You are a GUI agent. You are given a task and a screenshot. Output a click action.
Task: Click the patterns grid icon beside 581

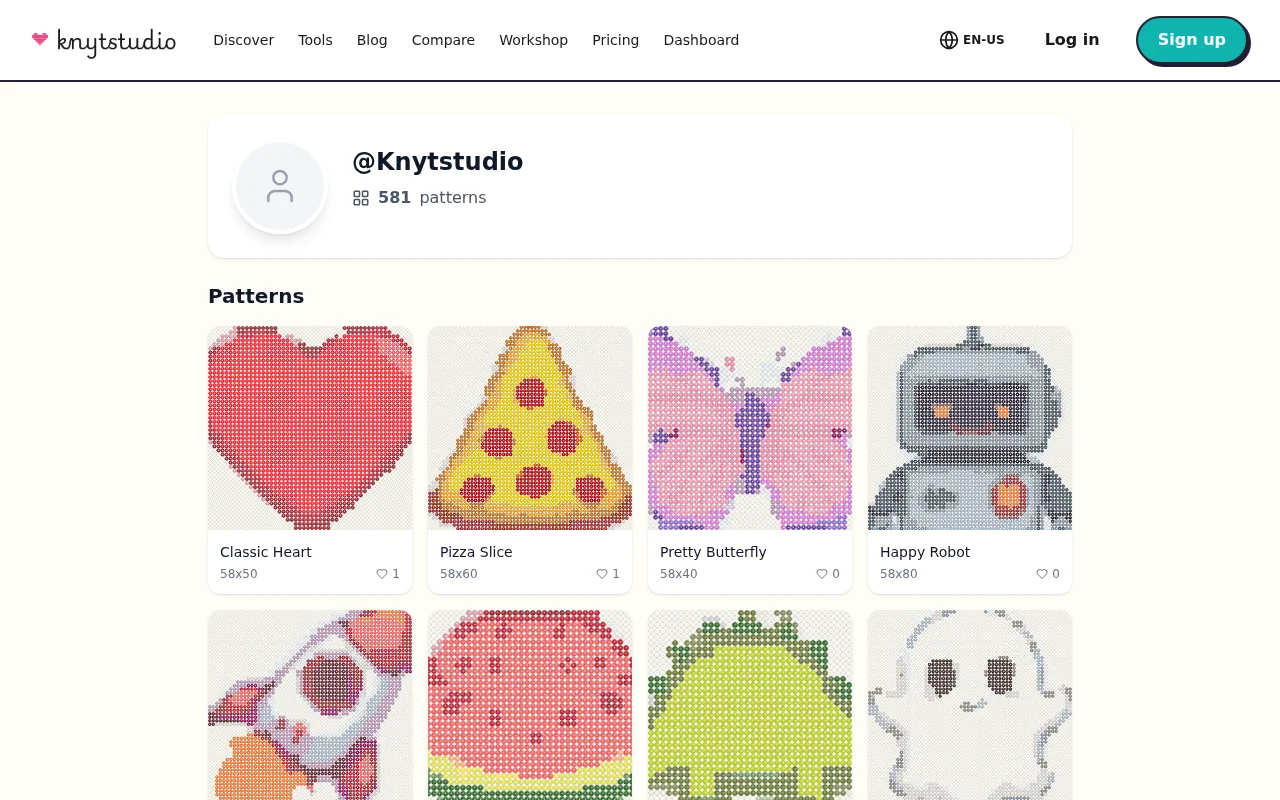pos(361,198)
